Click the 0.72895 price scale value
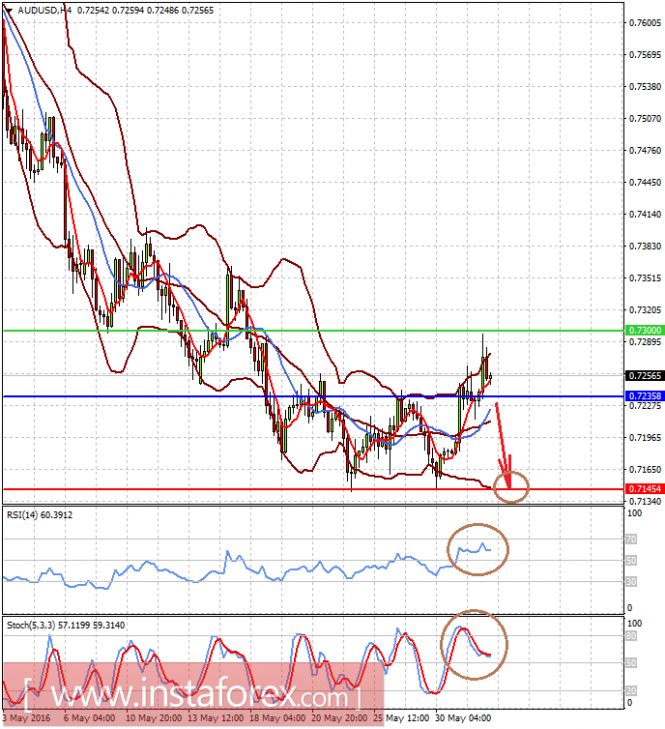This screenshot has width=665, height=729. [645, 342]
